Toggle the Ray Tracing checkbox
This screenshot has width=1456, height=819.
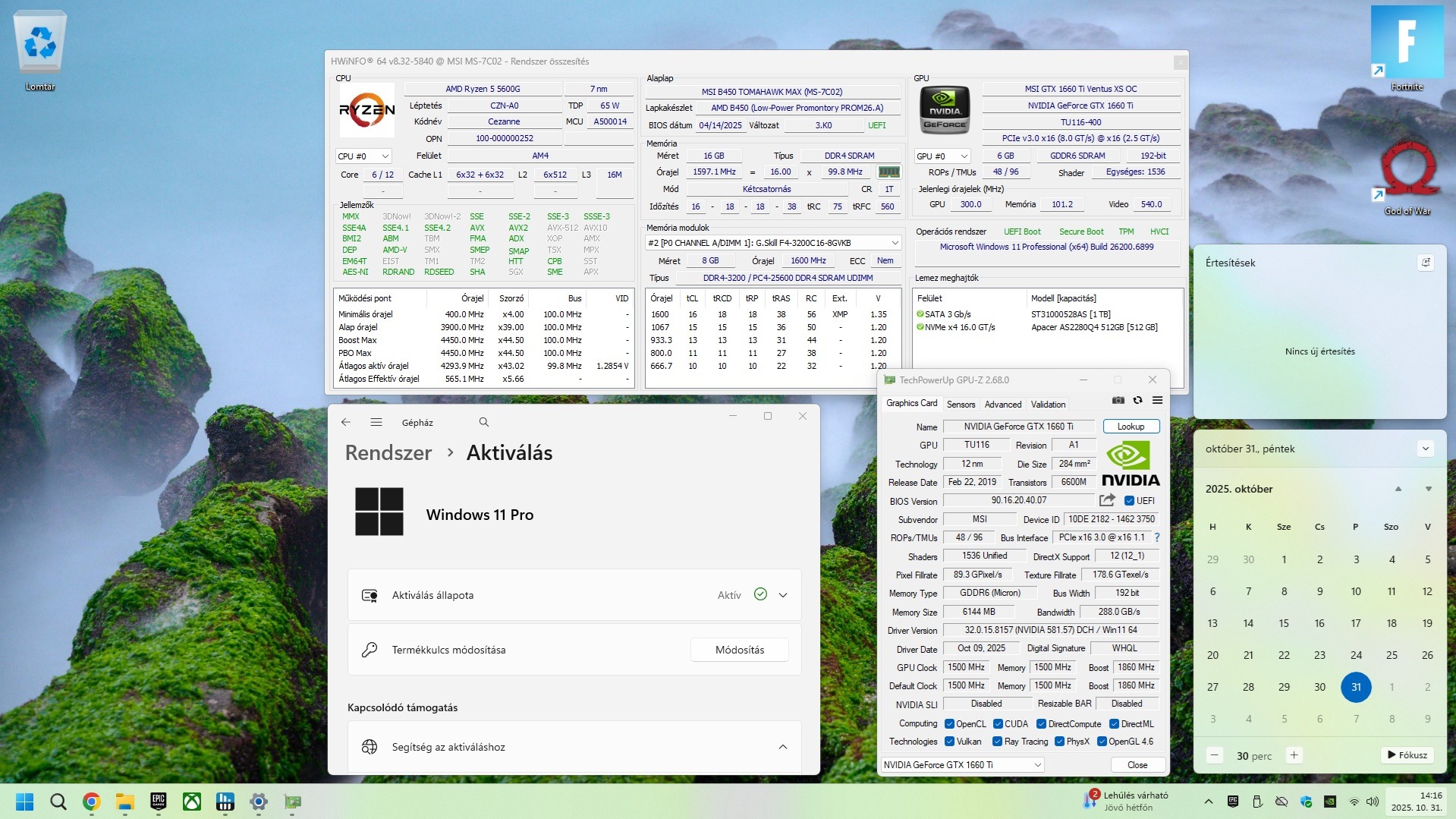click(x=997, y=742)
